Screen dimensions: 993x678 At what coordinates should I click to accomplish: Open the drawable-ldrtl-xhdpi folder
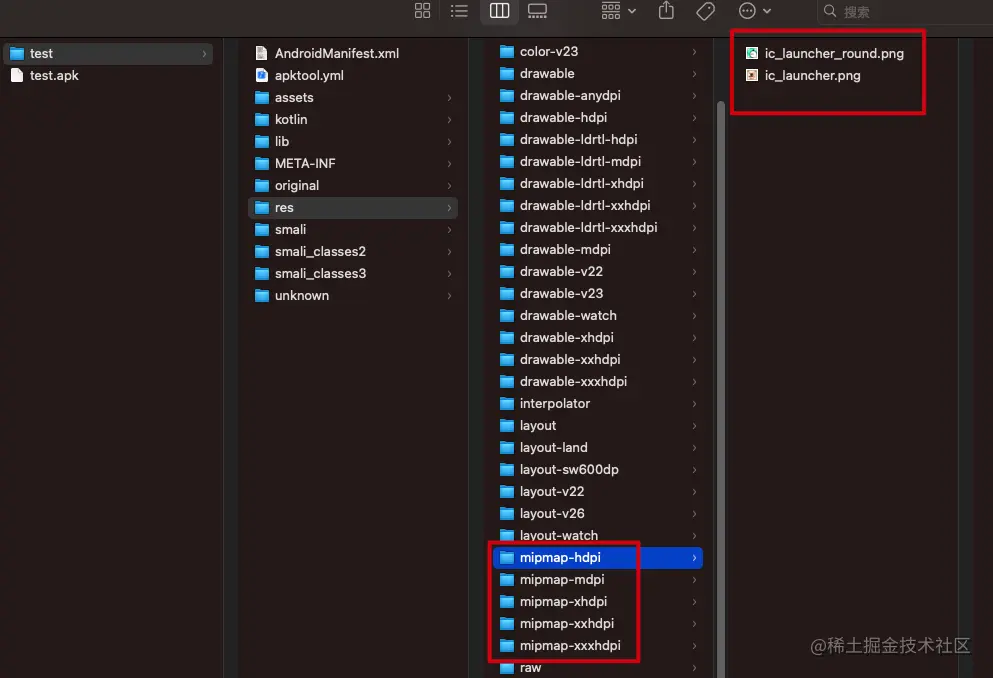598,184
